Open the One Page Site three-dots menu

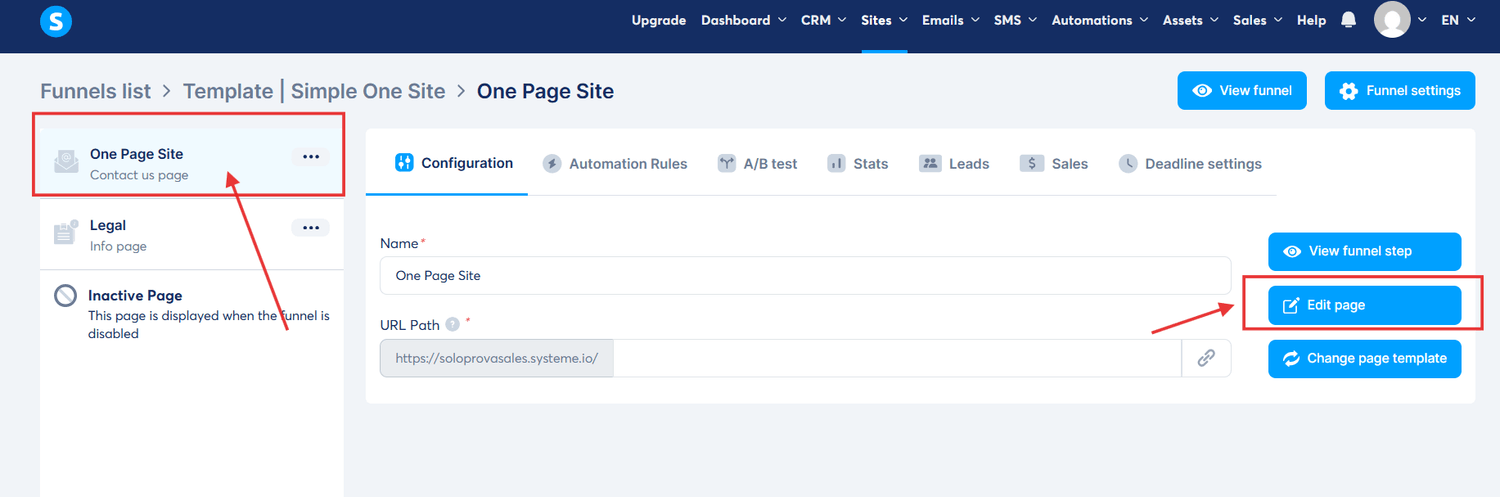click(x=311, y=157)
